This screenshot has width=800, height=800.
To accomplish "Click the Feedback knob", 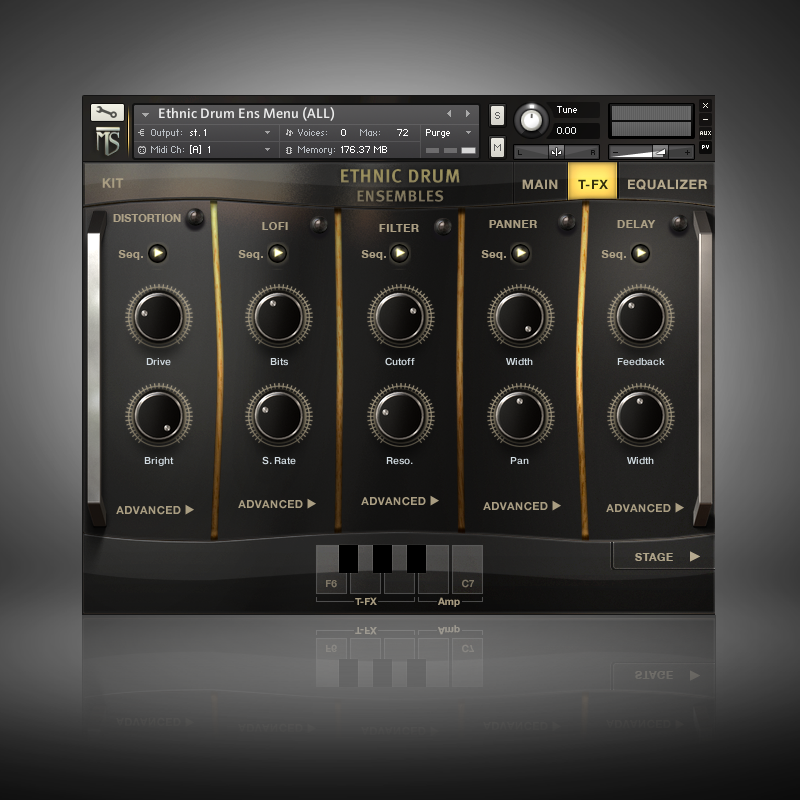I will (641, 317).
